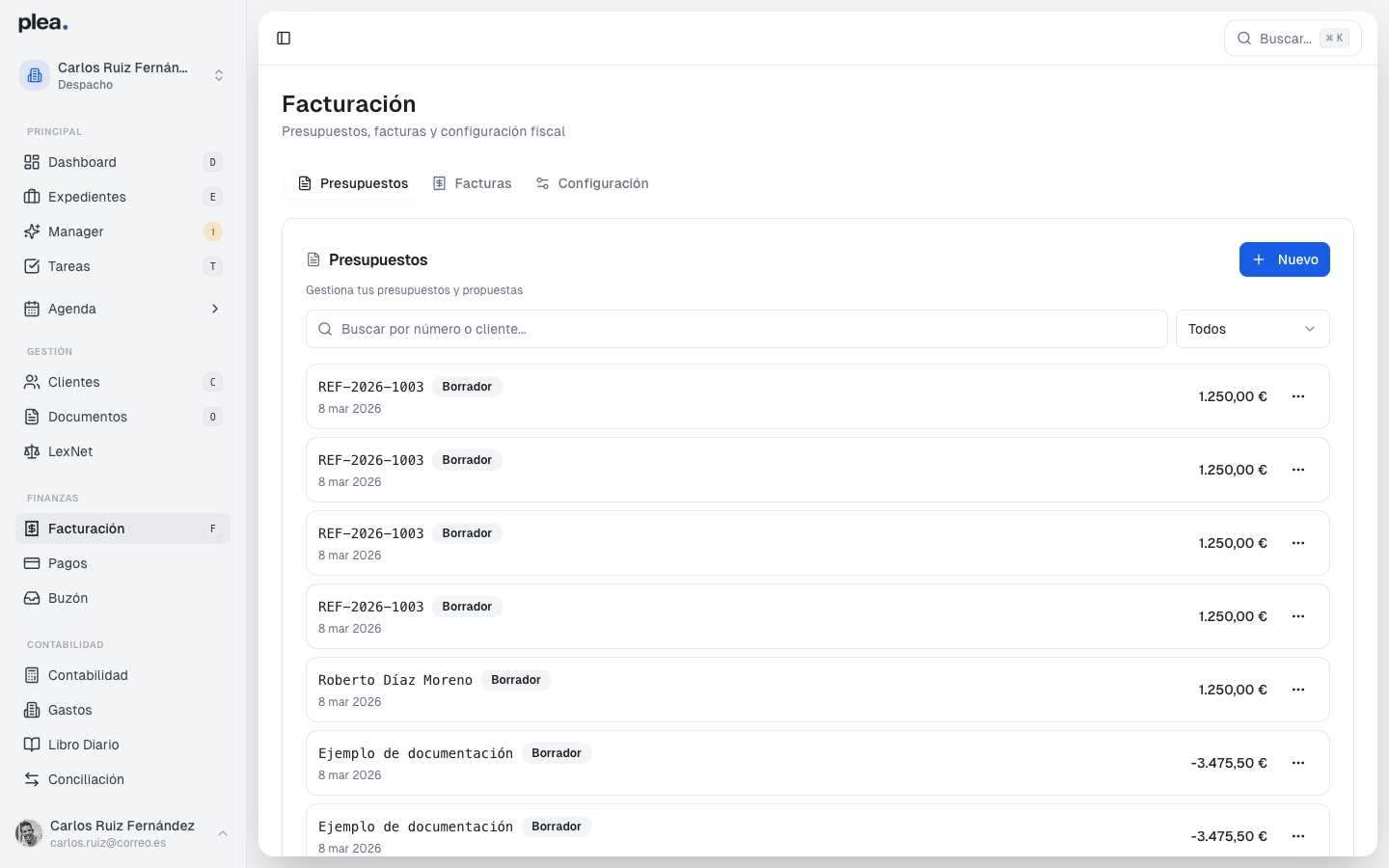
Task: Open Clientes people icon
Action: coord(32,382)
